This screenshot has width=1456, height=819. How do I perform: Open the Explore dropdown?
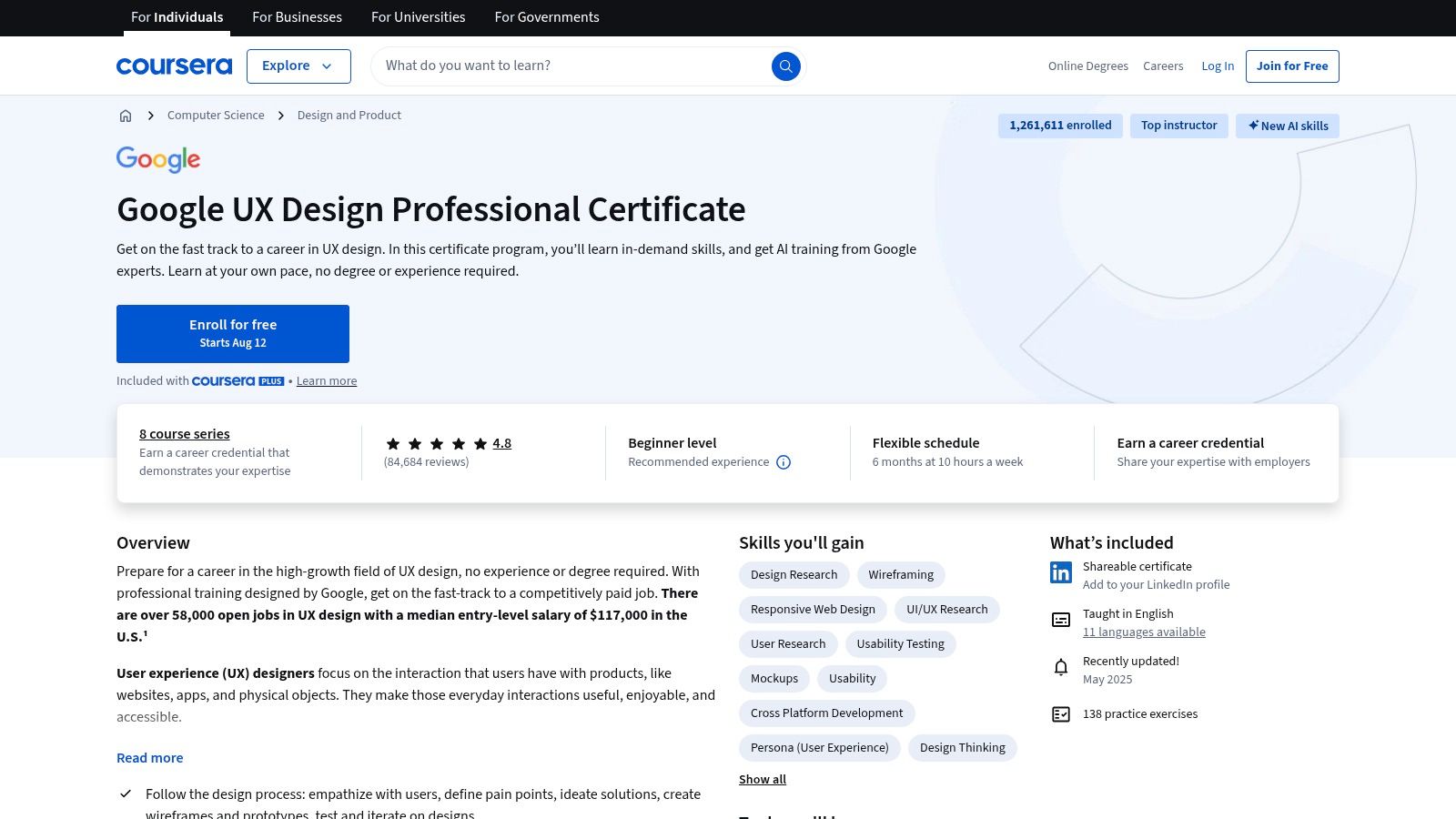(298, 66)
